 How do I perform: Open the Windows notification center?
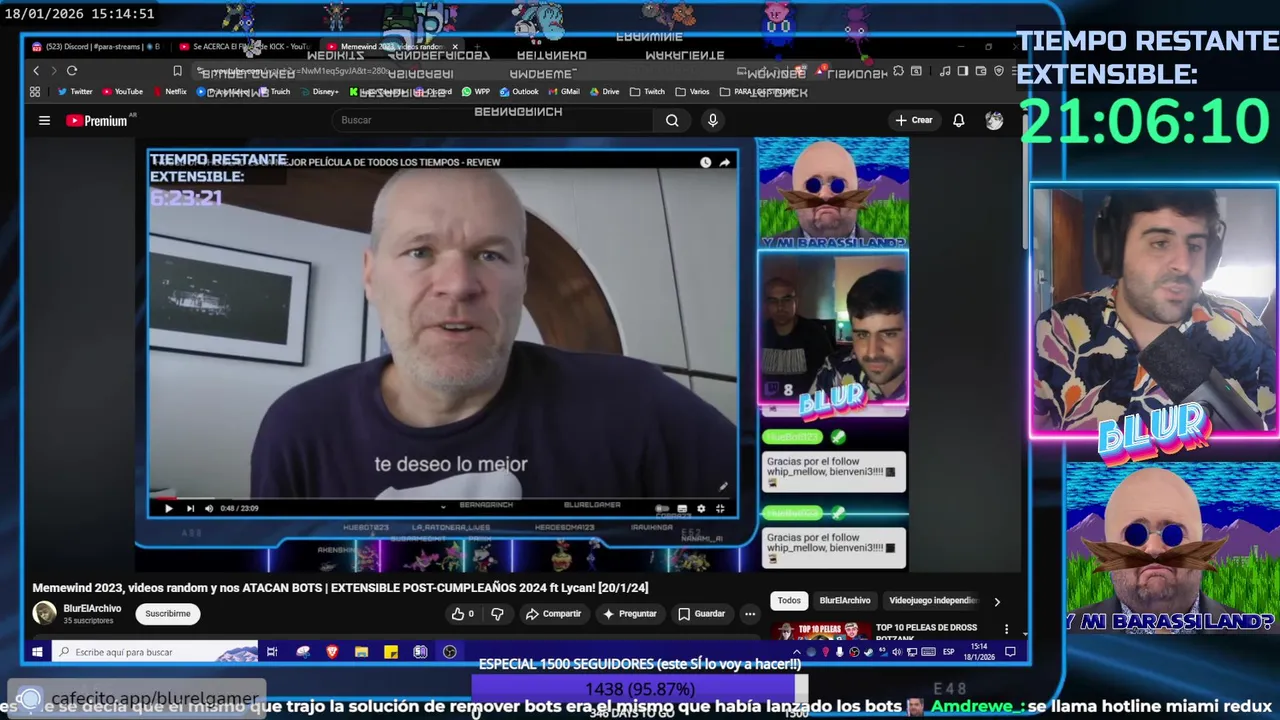tap(1010, 652)
